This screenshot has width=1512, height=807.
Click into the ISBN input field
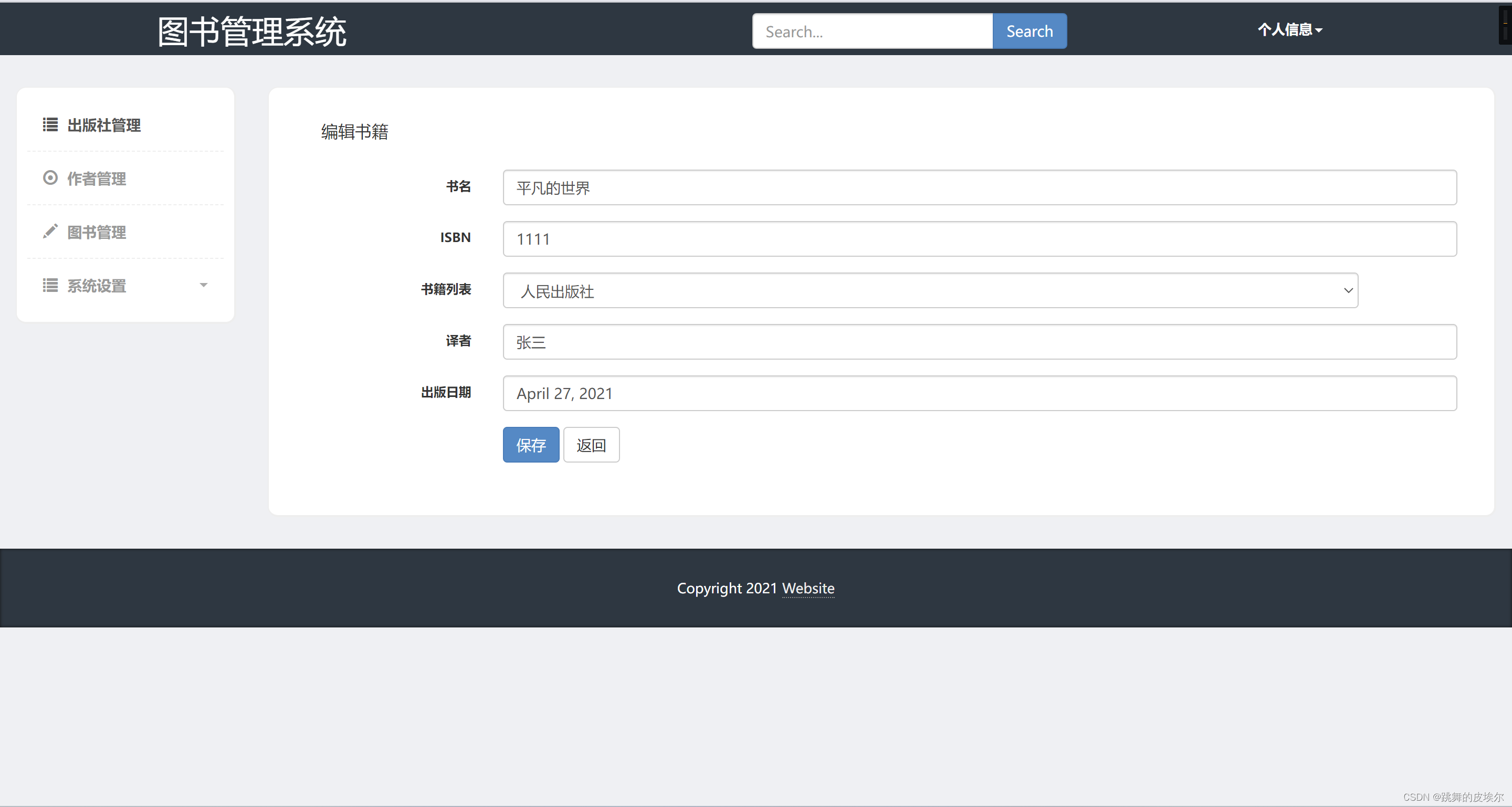click(979, 239)
